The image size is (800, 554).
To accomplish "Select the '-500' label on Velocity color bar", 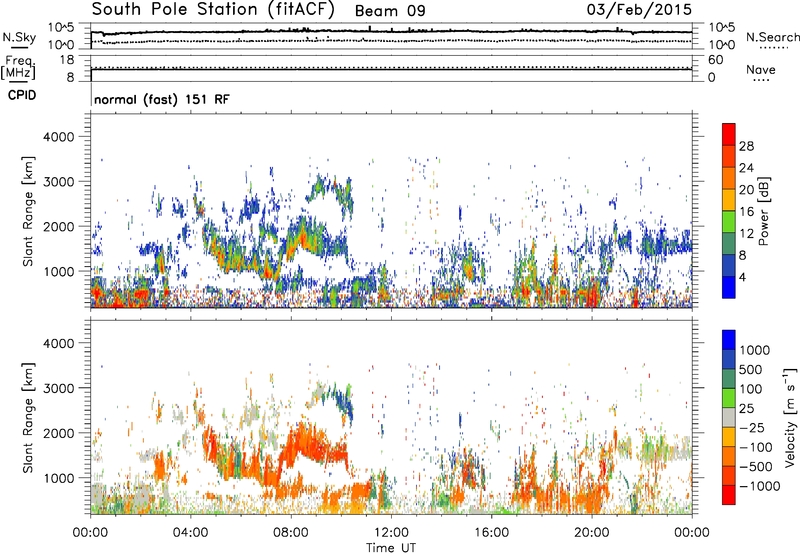I will coord(756,467).
